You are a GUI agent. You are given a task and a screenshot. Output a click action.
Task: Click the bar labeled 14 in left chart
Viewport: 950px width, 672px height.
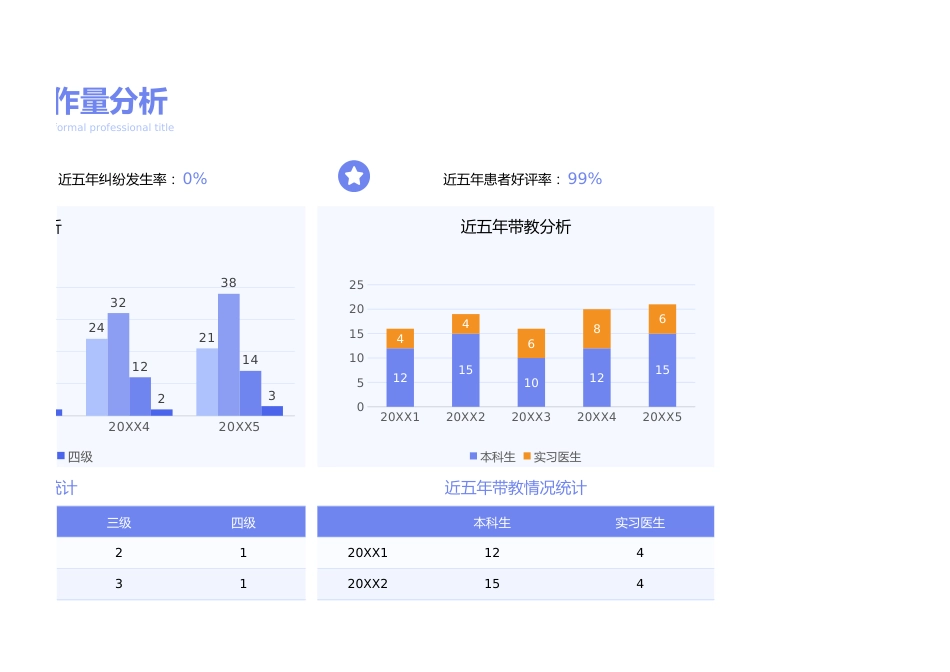[251, 393]
